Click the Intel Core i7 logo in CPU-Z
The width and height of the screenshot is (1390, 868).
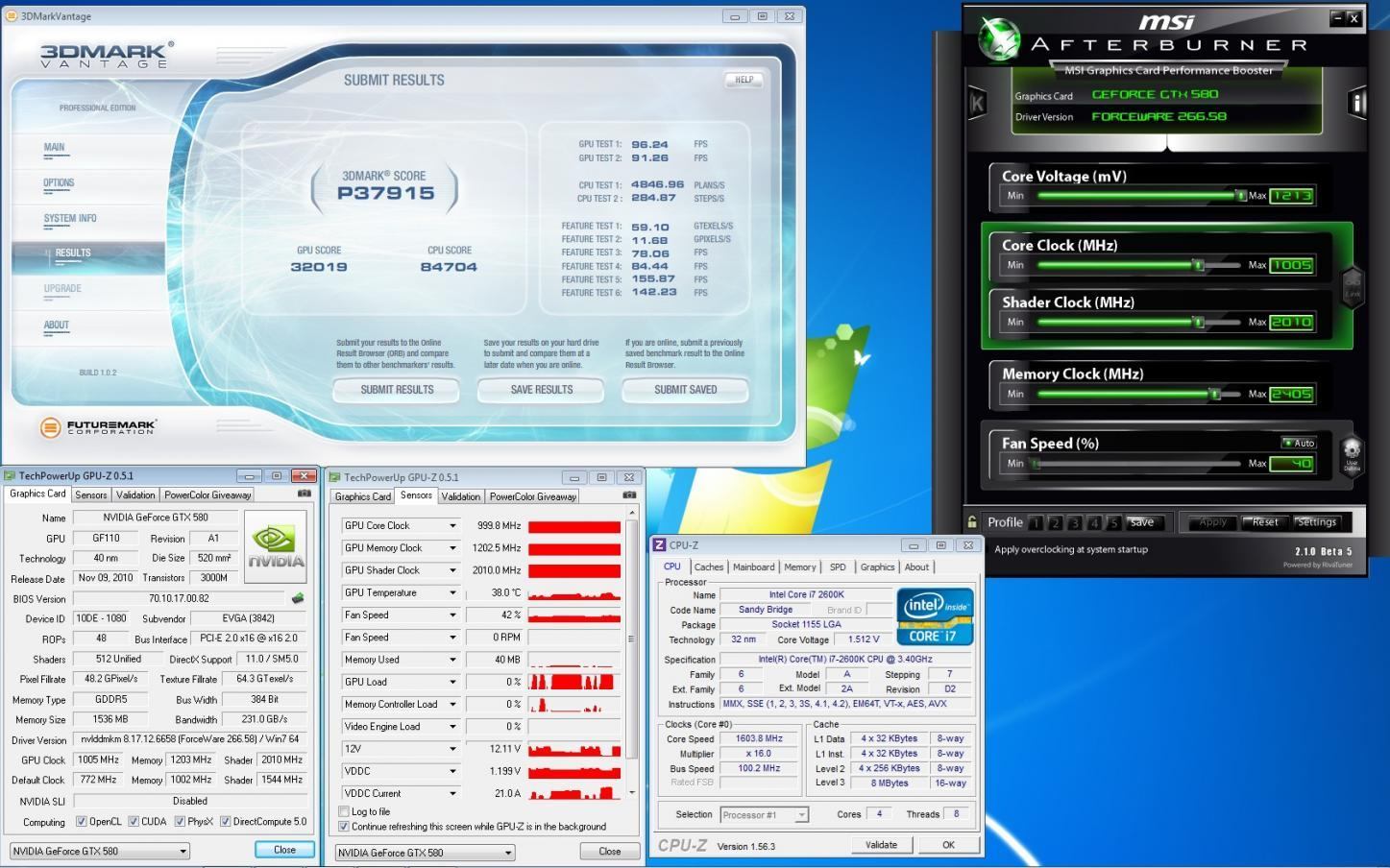coord(935,616)
